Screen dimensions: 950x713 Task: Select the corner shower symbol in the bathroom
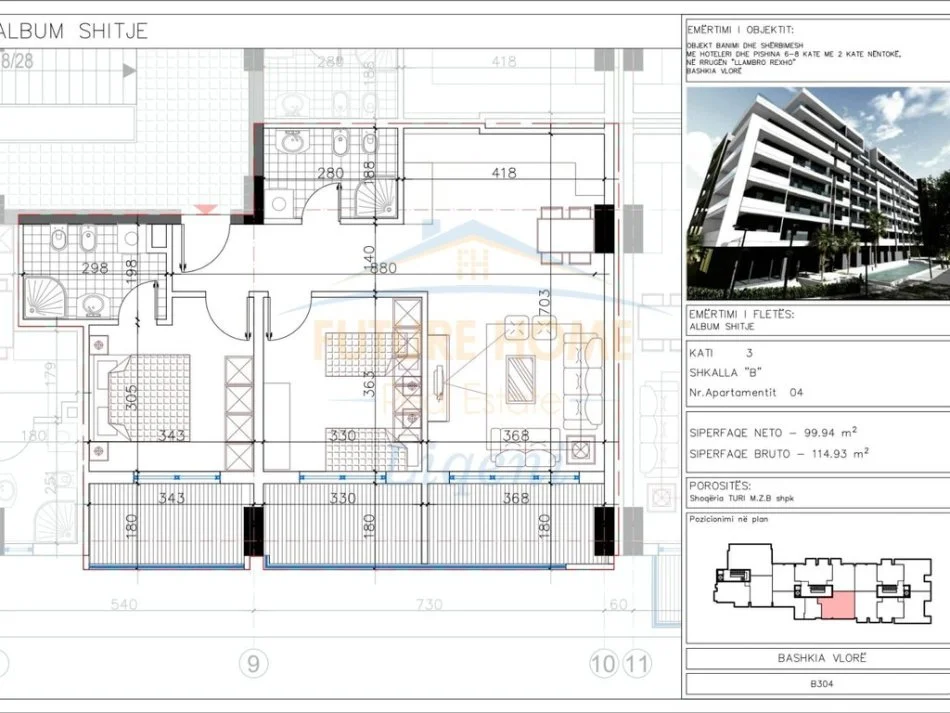click(44, 297)
